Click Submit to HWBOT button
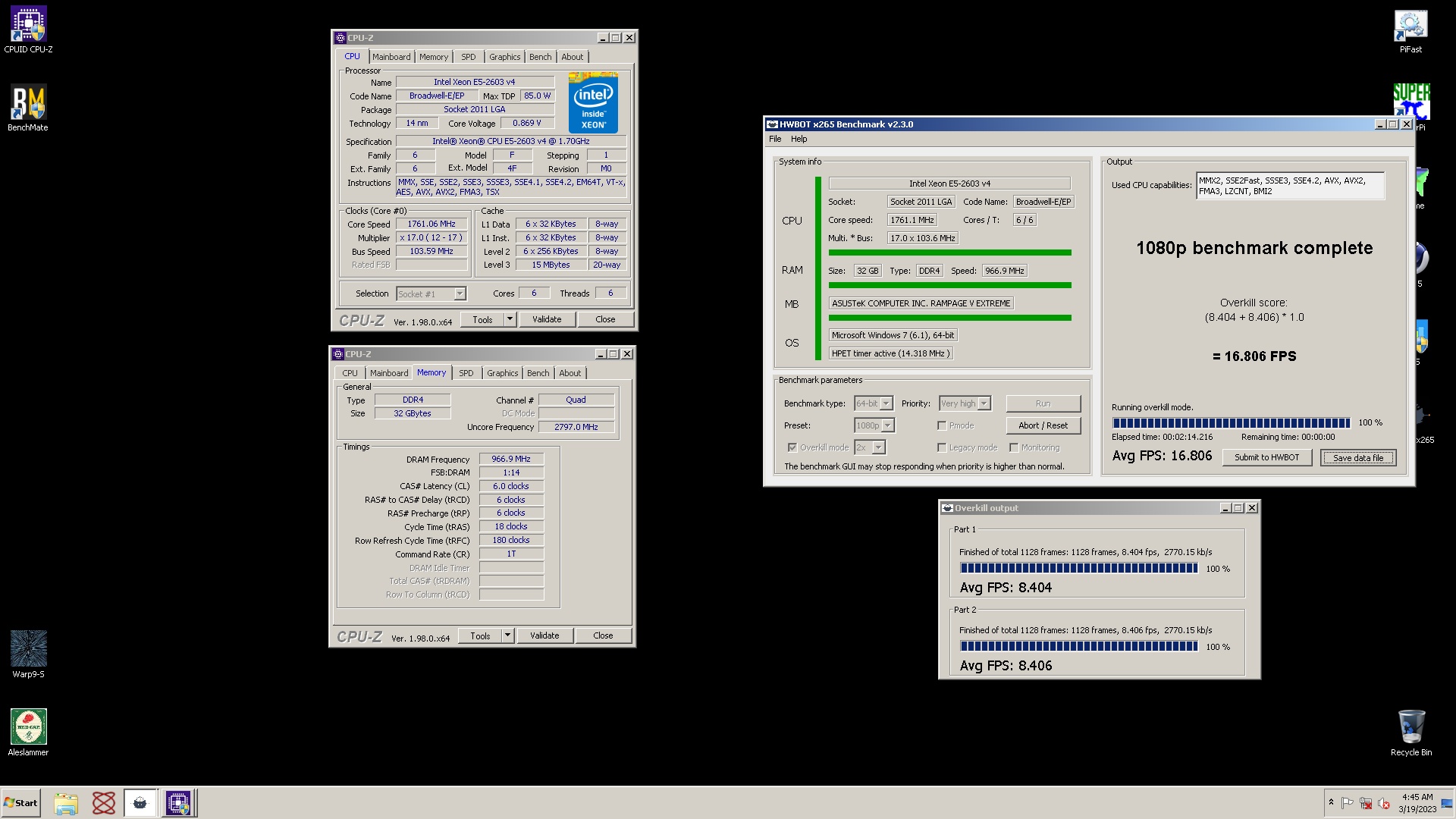Viewport: 1456px width, 819px height. point(1266,457)
